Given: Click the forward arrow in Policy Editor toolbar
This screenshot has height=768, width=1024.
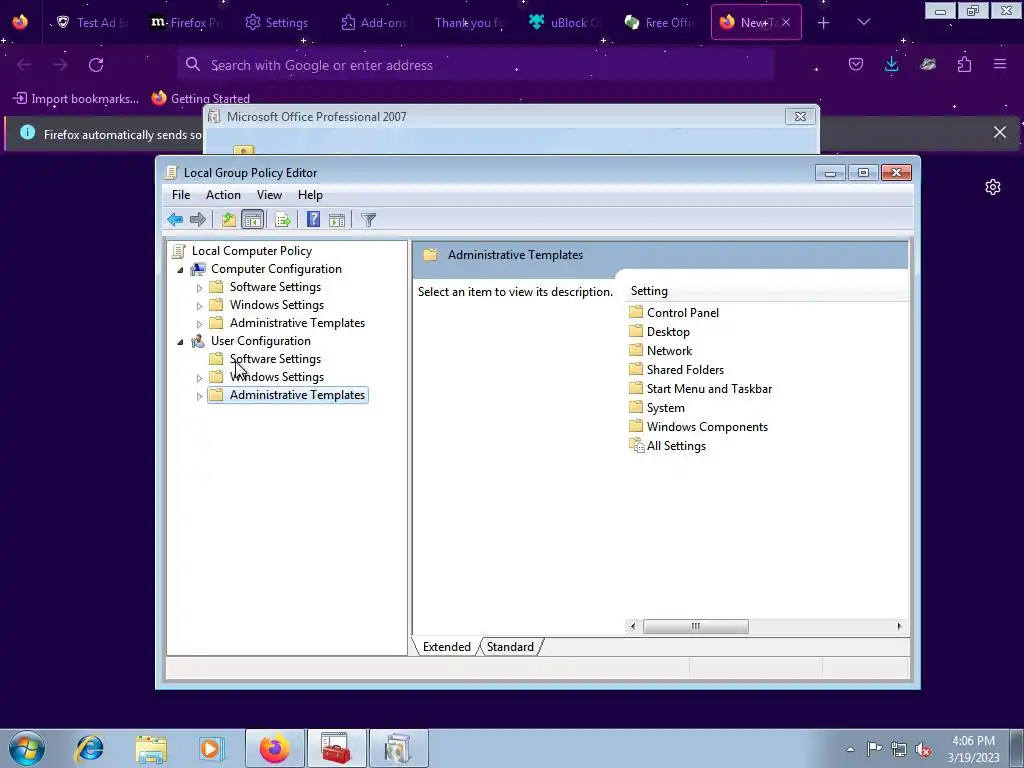Looking at the screenshot, I should (x=197, y=219).
